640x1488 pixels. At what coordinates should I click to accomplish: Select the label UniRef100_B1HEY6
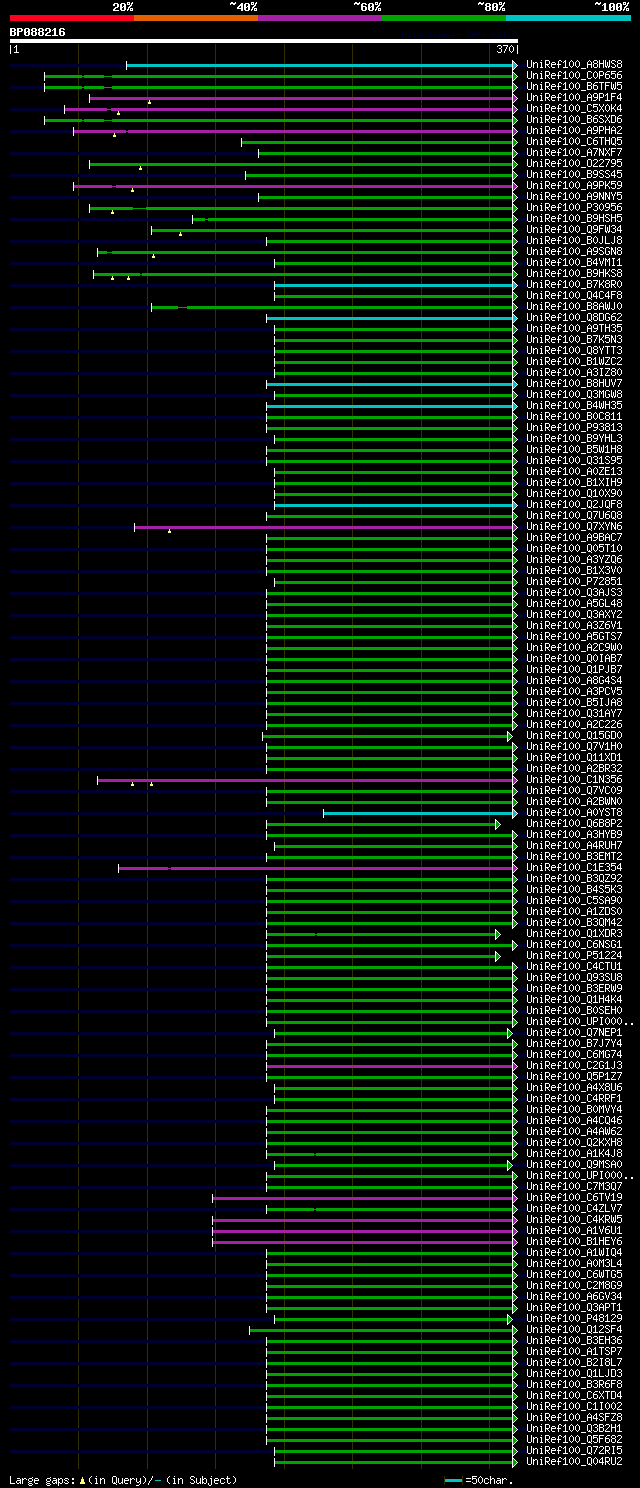574,1242
